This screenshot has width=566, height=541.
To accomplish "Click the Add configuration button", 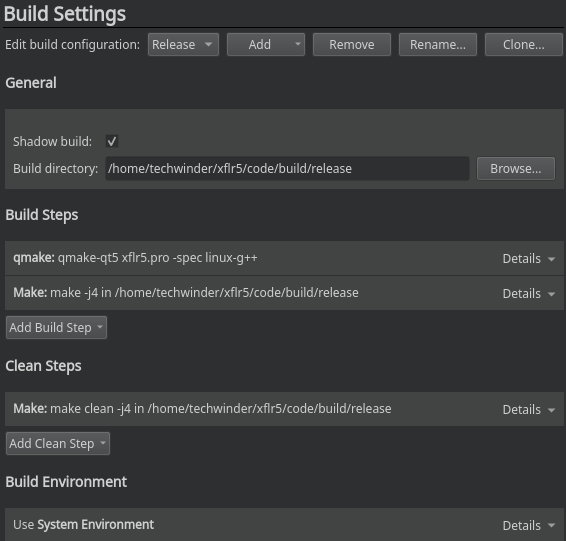I will click(266, 45).
